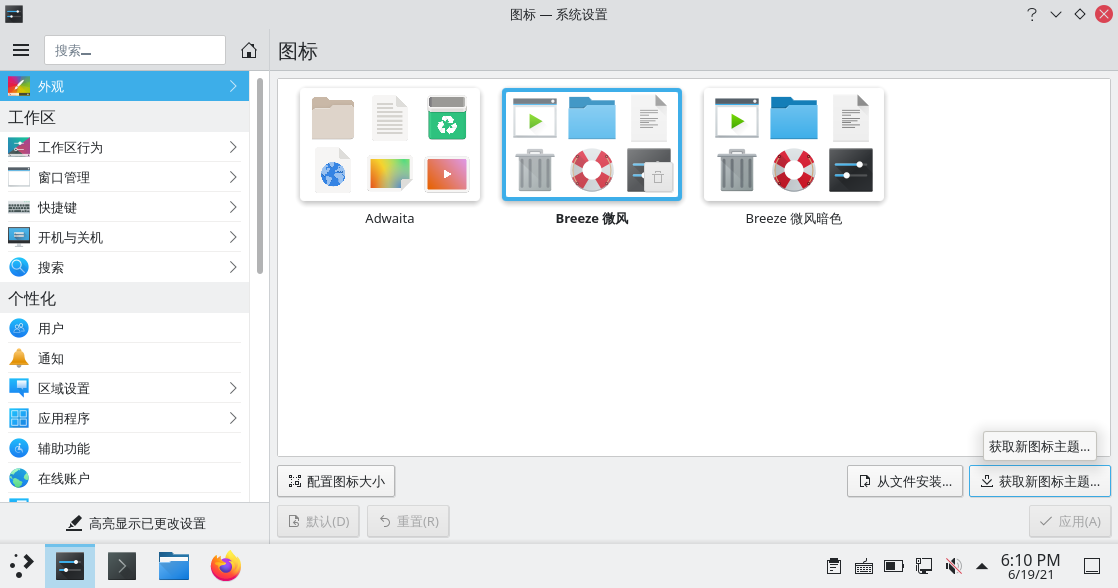Expand the 工作区行为 category

coord(124,147)
